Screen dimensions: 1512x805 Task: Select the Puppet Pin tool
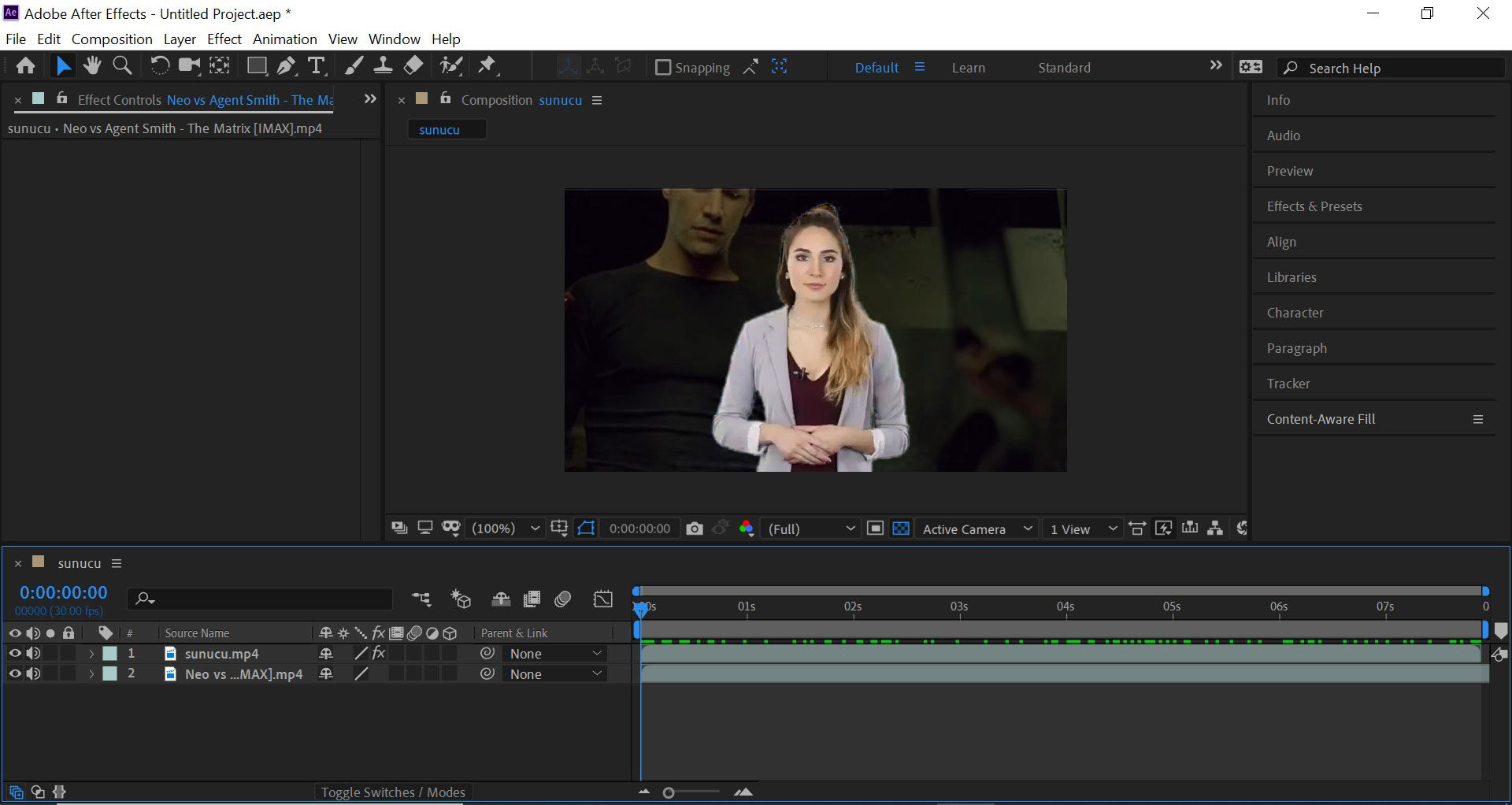point(487,66)
